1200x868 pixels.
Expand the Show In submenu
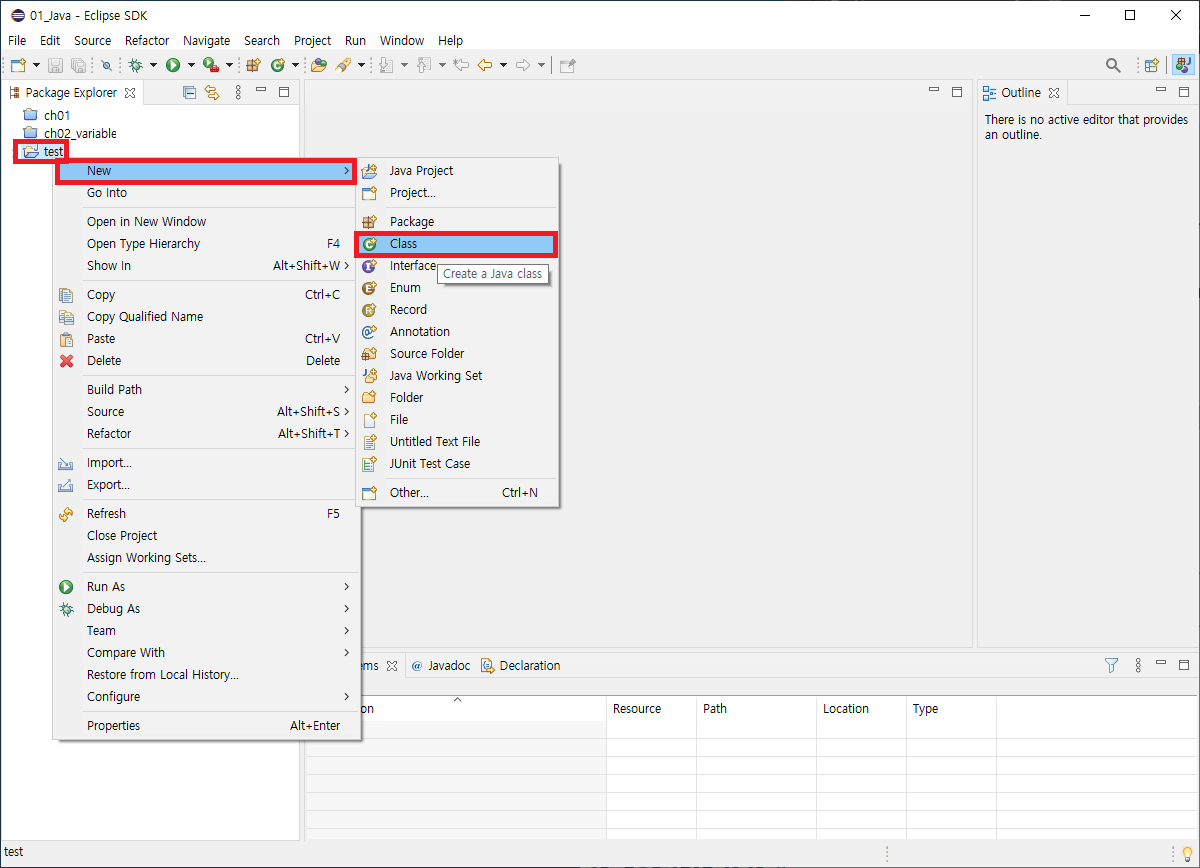click(x=206, y=266)
